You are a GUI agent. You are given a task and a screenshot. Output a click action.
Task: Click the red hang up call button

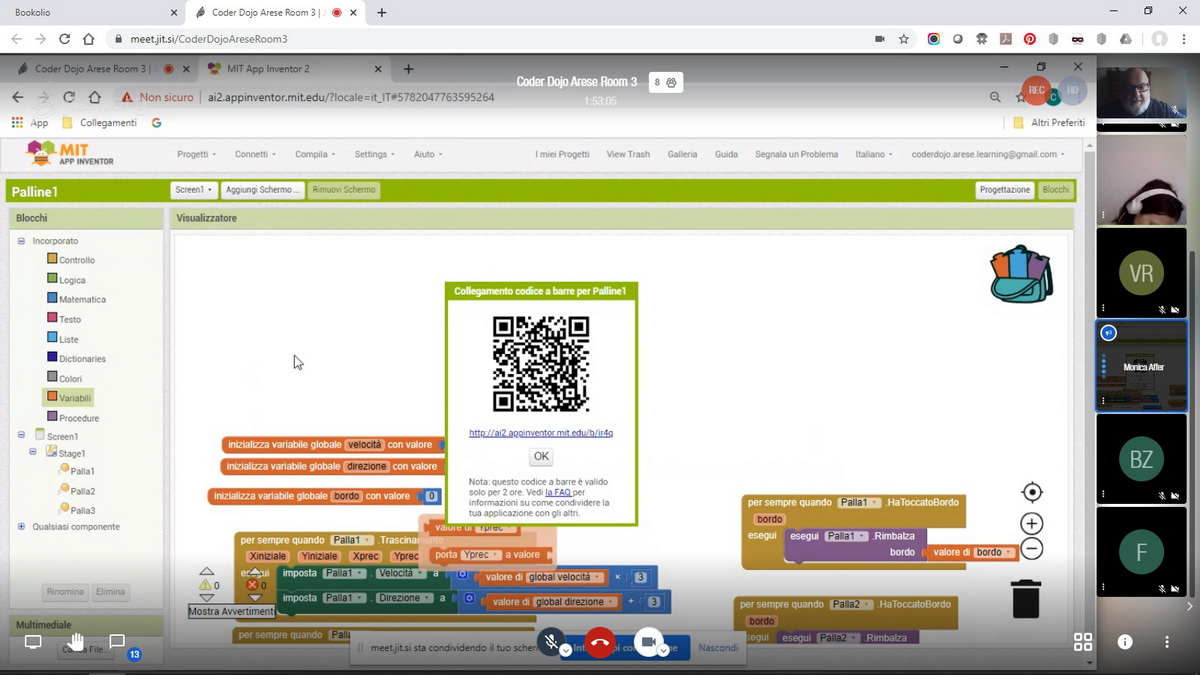tap(600, 642)
